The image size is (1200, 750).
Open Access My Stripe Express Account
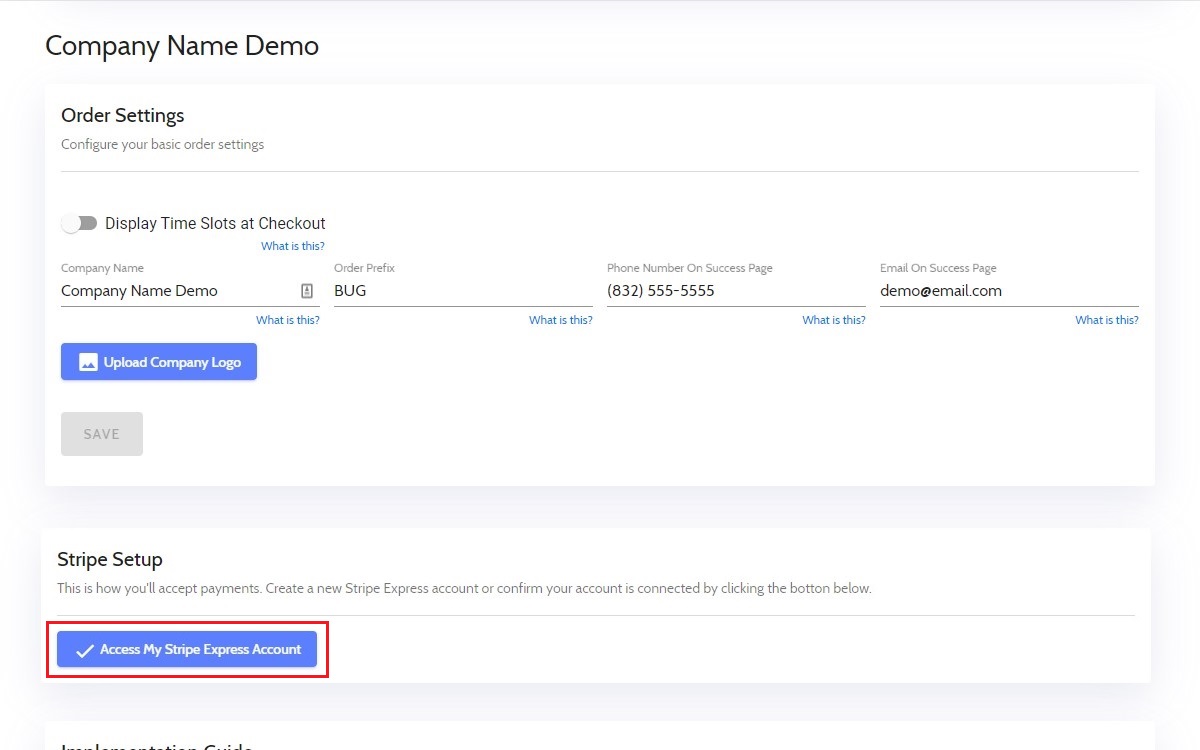click(x=187, y=649)
